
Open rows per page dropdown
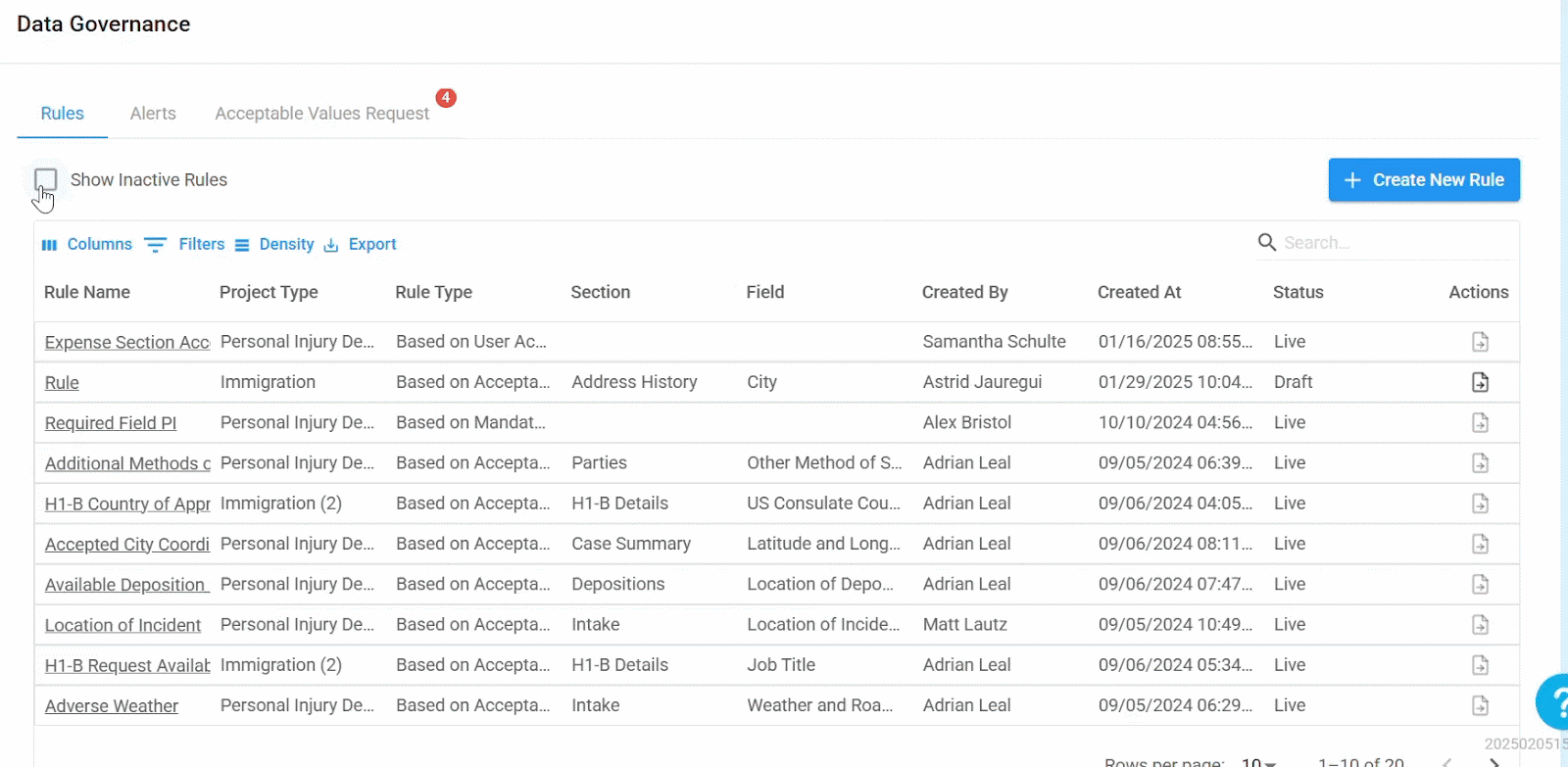1258,762
